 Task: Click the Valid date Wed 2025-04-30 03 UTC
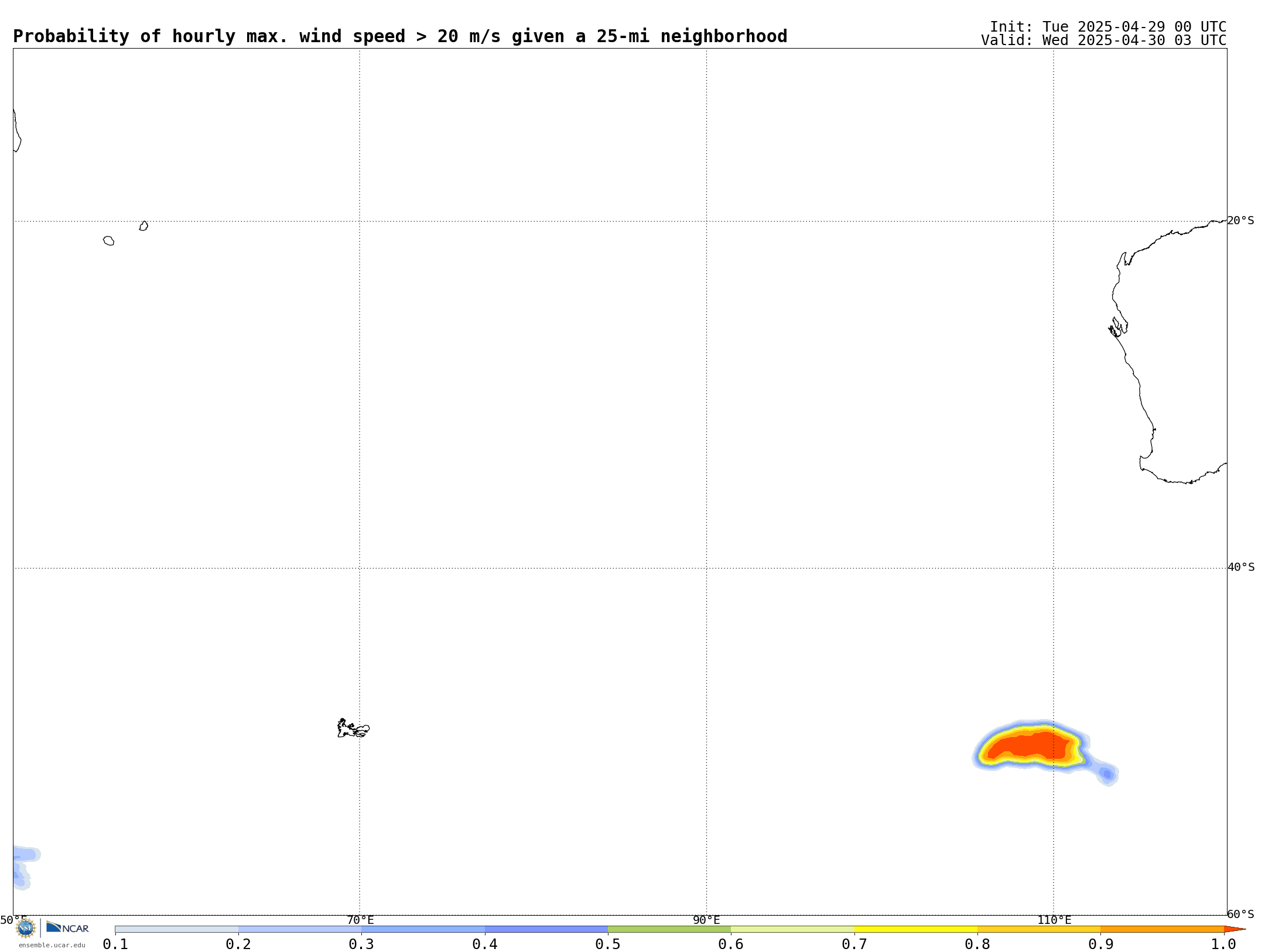1104,40
